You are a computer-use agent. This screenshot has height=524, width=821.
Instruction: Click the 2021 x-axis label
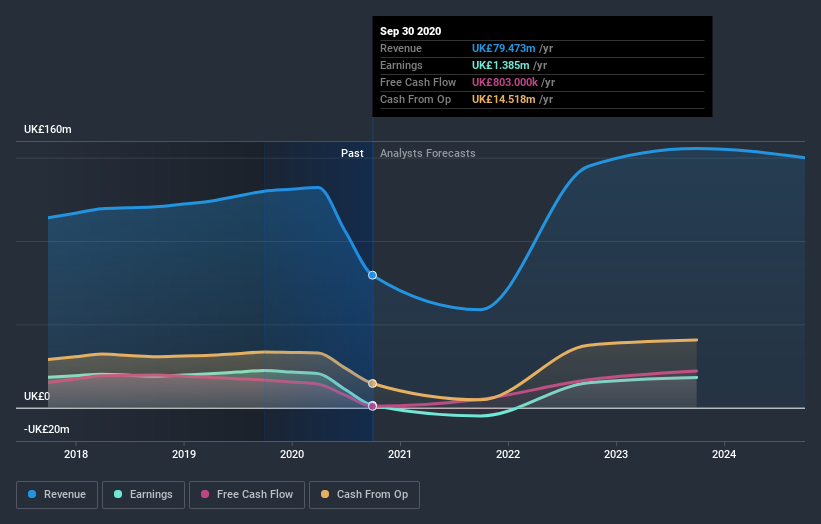tap(400, 454)
